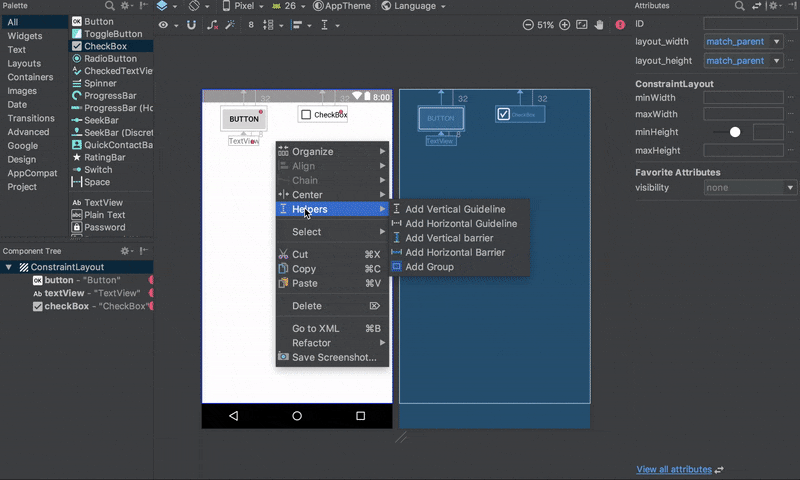
Task: Zoom in using the plus icon
Action: [x=564, y=24]
